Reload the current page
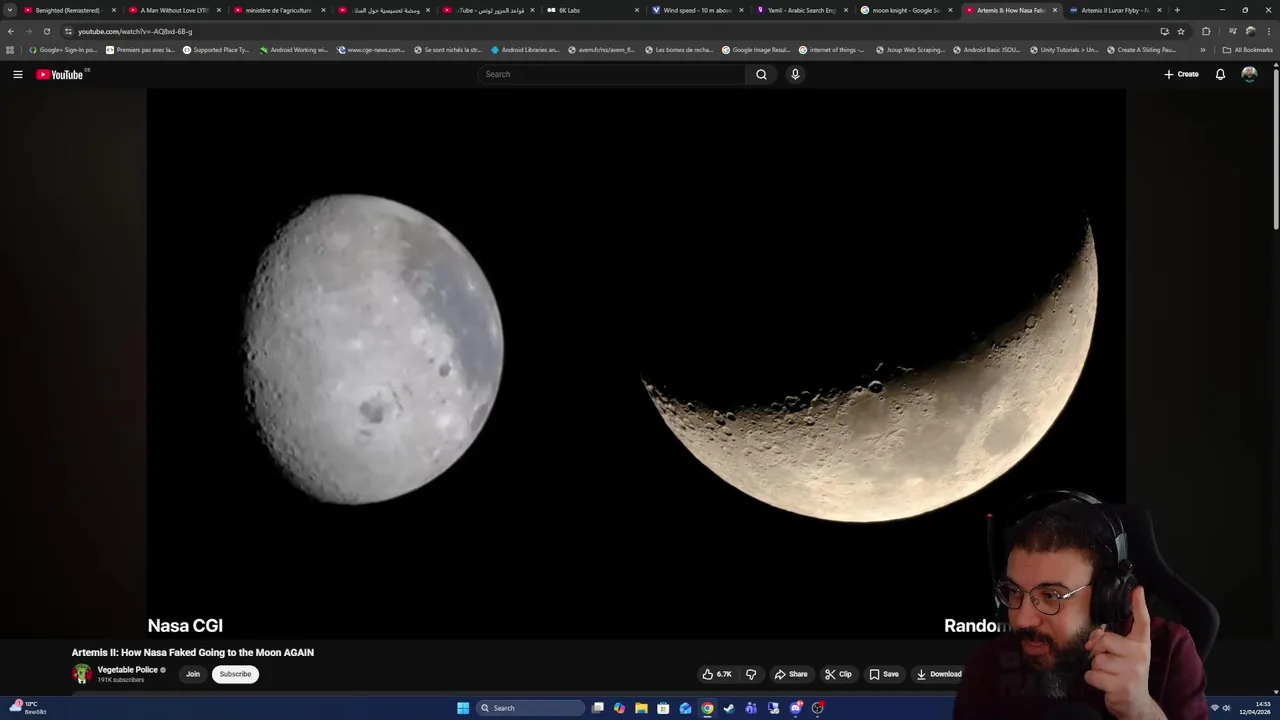Image resolution: width=1280 pixels, height=720 pixels. pyautogui.click(x=46, y=31)
